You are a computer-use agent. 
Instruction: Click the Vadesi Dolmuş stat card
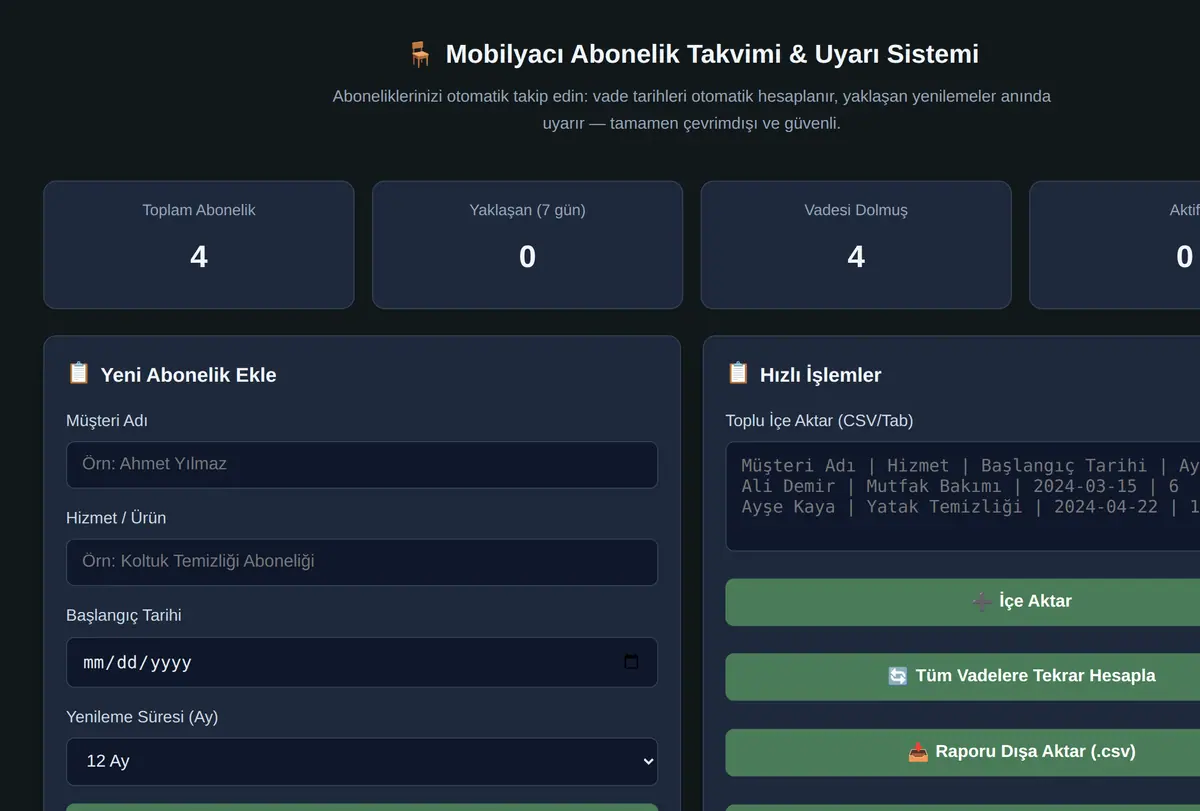[x=856, y=245]
